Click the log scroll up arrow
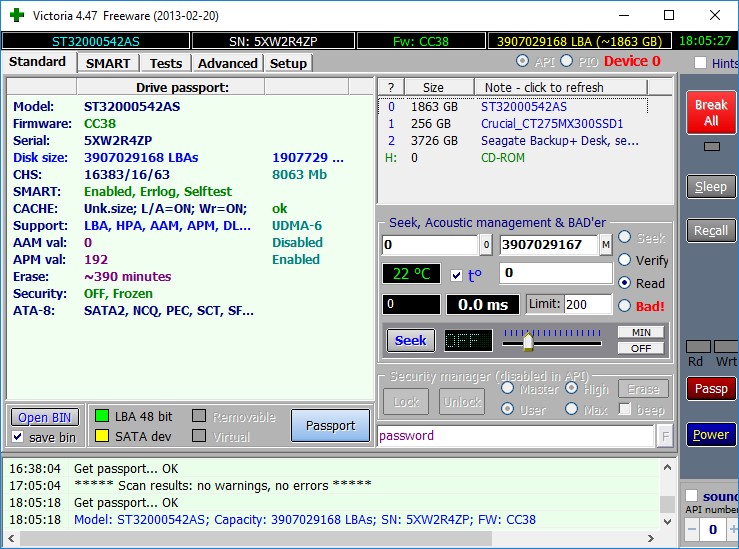739x549 pixels. click(667, 467)
